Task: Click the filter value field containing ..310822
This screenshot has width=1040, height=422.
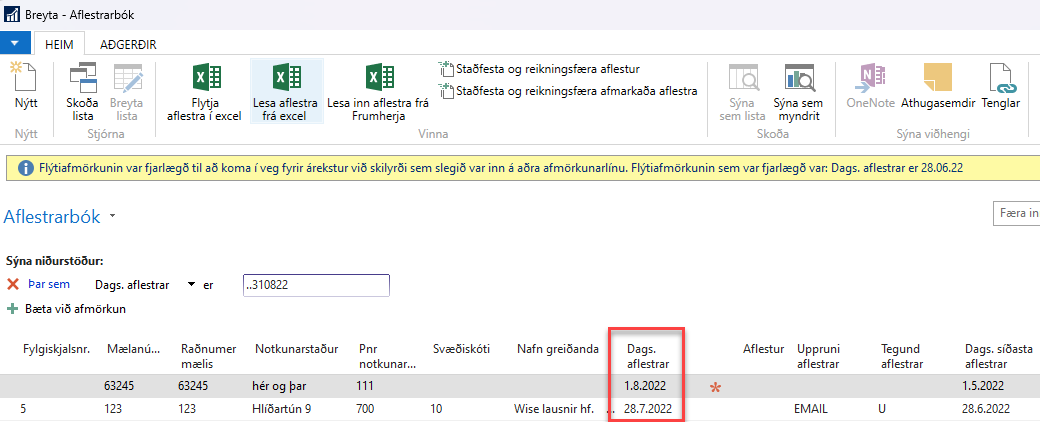Action: pyautogui.click(x=315, y=285)
